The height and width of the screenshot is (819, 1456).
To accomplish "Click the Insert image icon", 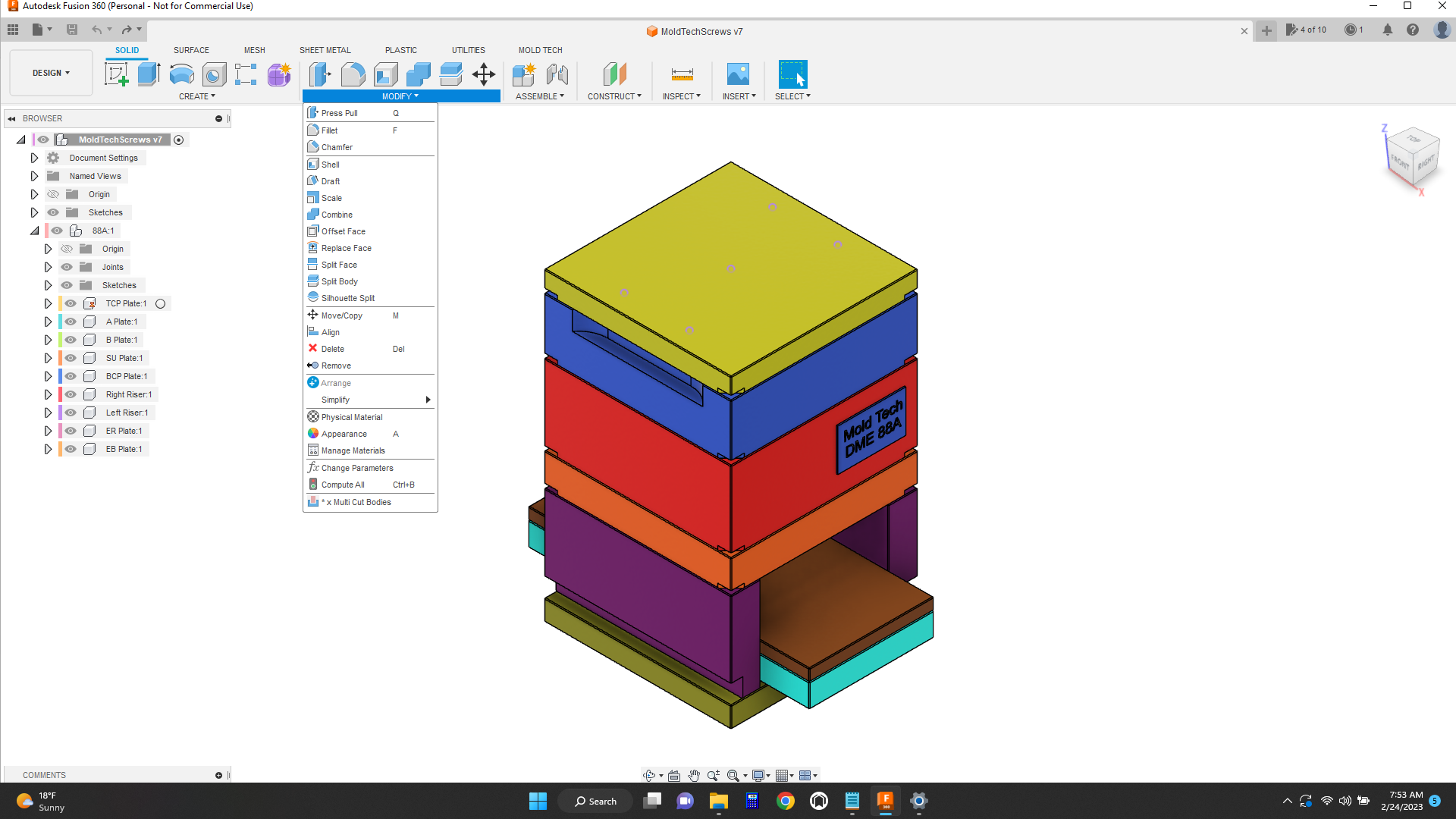I will pyautogui.click(x=737, y=74).
